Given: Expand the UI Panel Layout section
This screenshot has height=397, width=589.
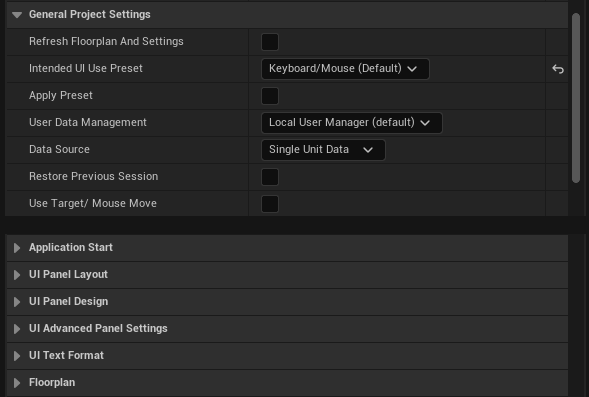Looking at the screenshot, I should (17, 275).
